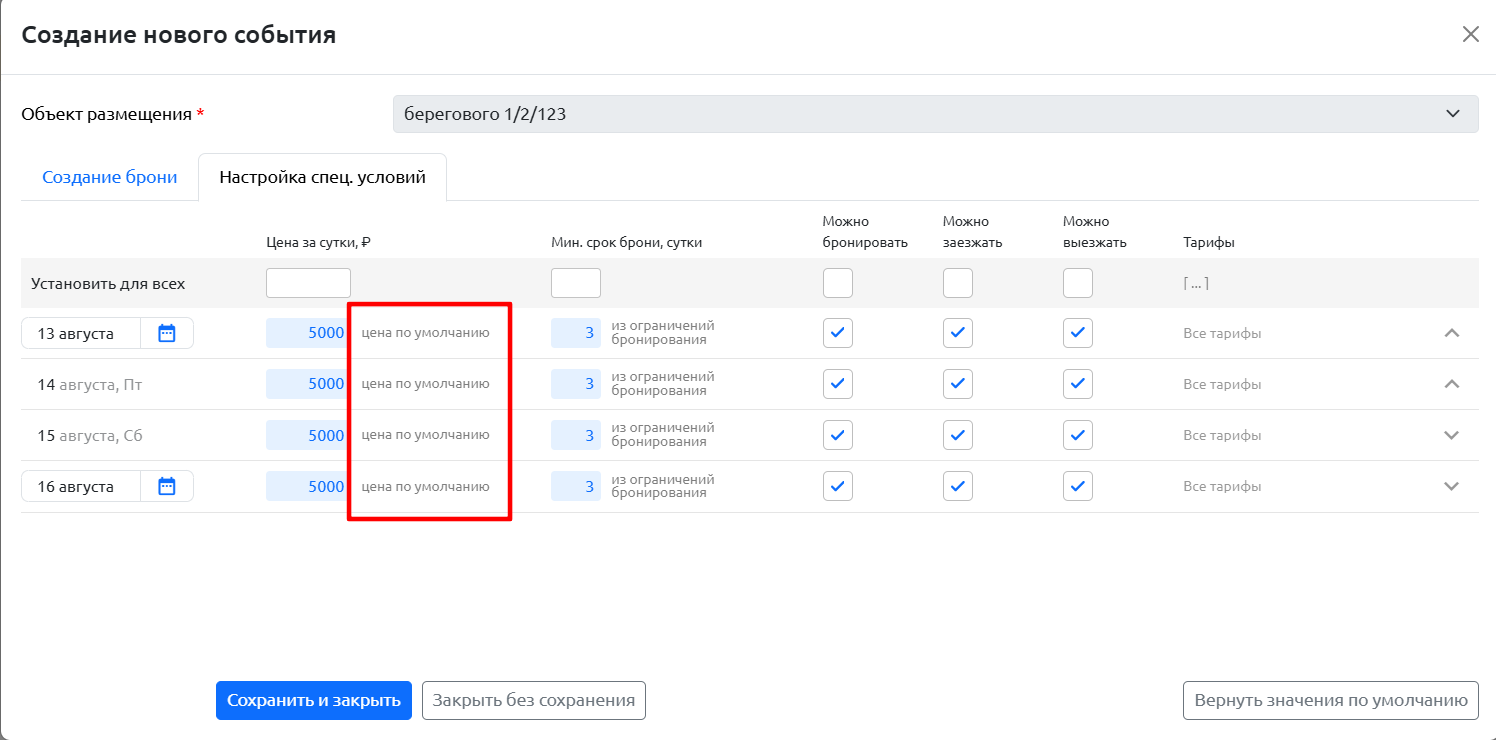Edit min booking term 3 for 14 августа
This screenshot has width=1496, height=740.
click(x=576, y=384)
